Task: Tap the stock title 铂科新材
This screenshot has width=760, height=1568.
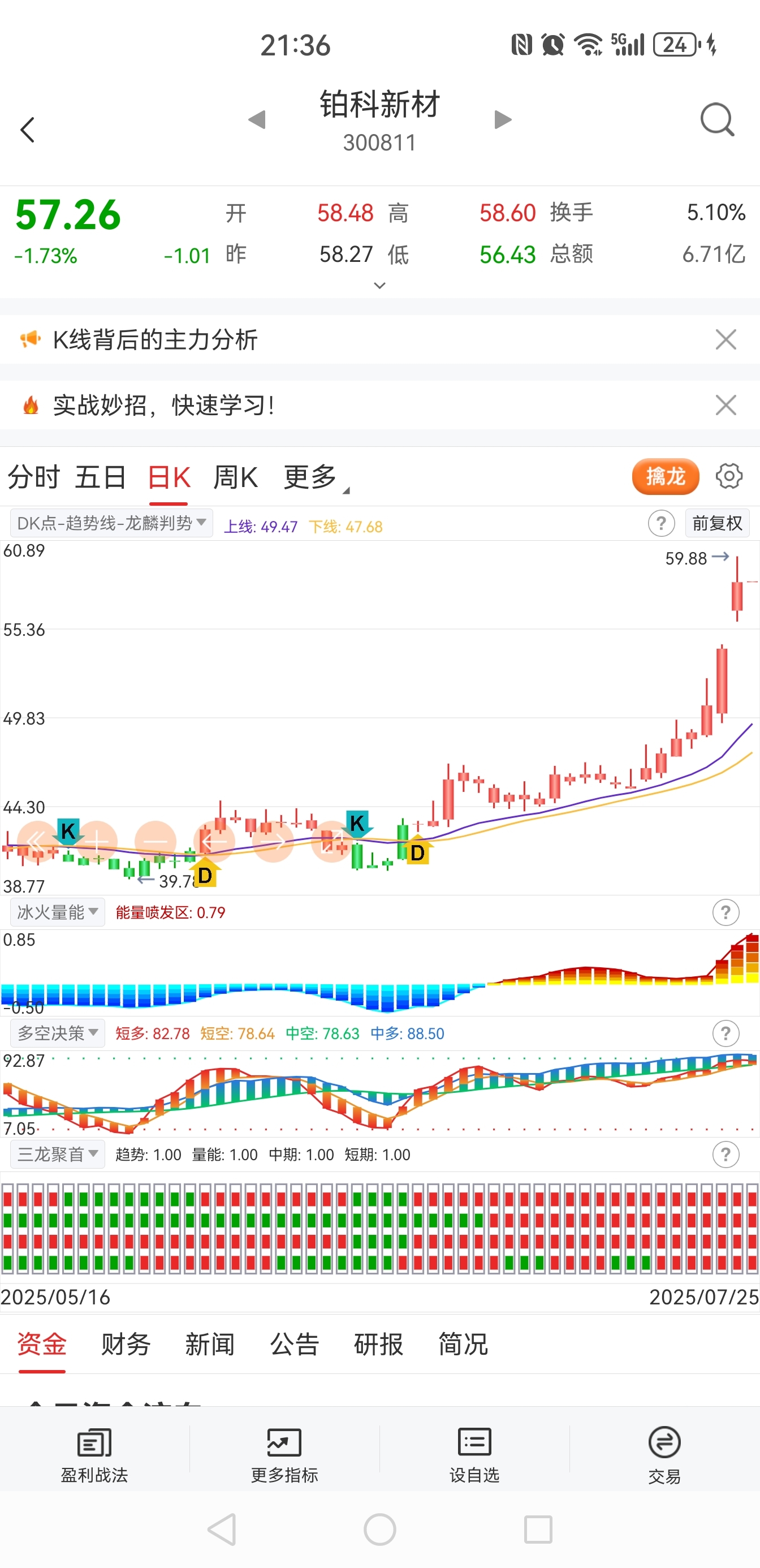Action: [x=379, y=104]
